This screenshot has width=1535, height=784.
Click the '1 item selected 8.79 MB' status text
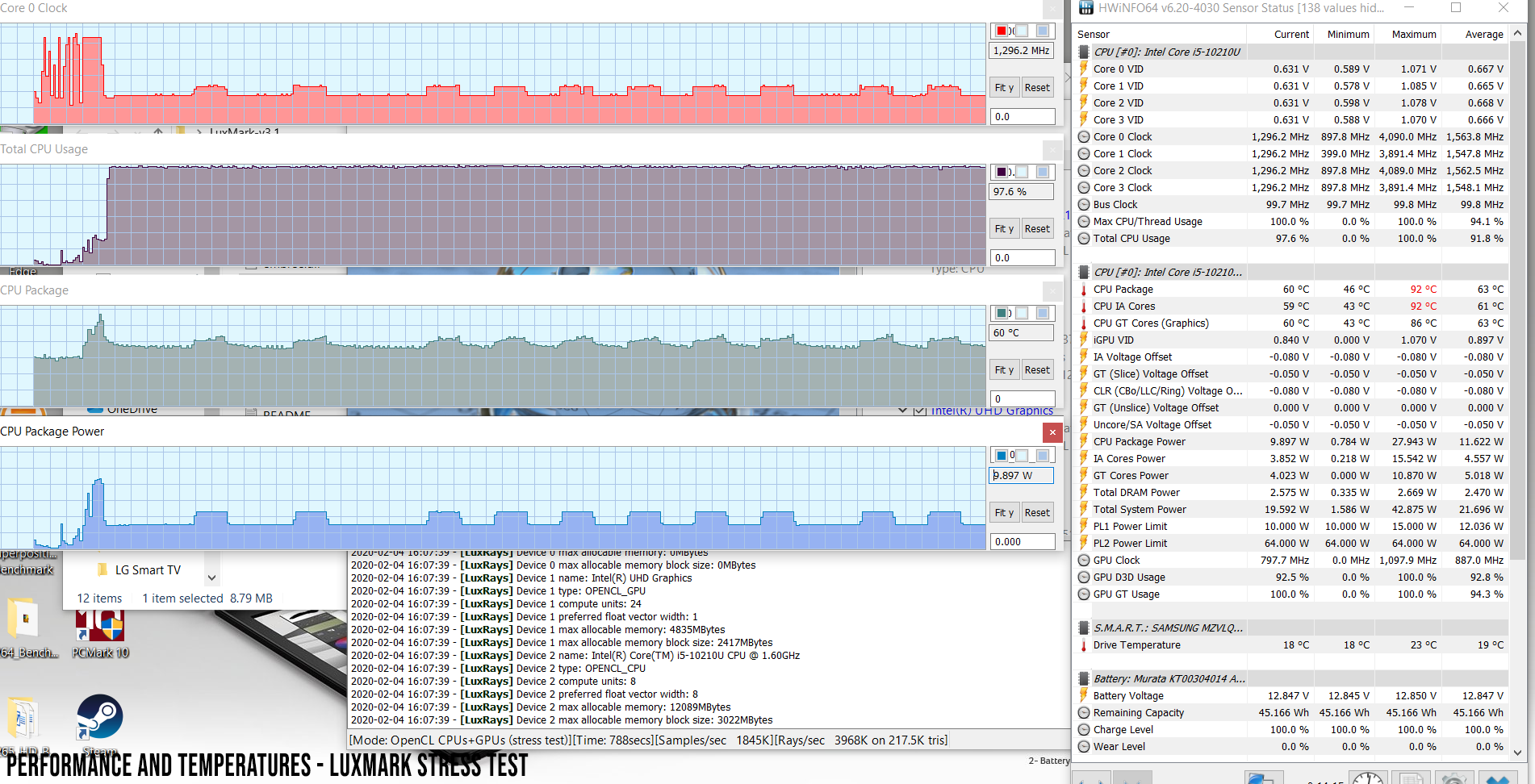pyautogui.click(x=207, y=598)
